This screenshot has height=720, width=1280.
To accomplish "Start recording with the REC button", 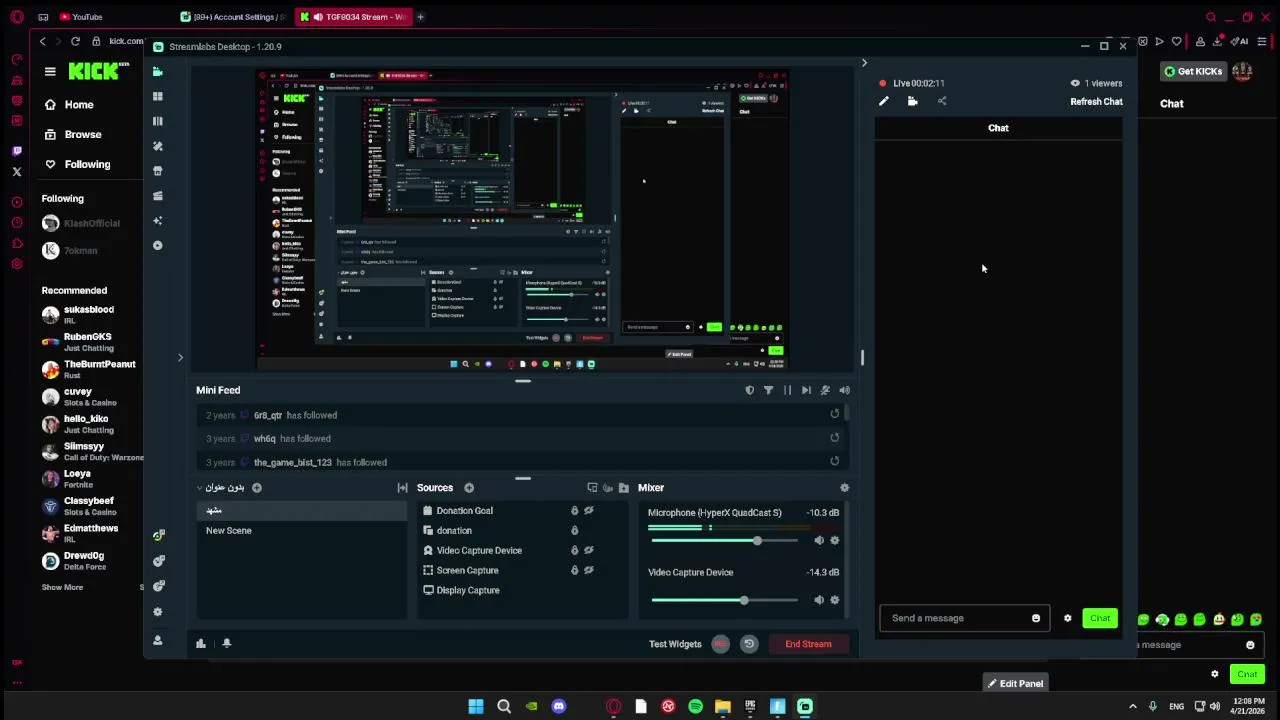I will [720, 644].
